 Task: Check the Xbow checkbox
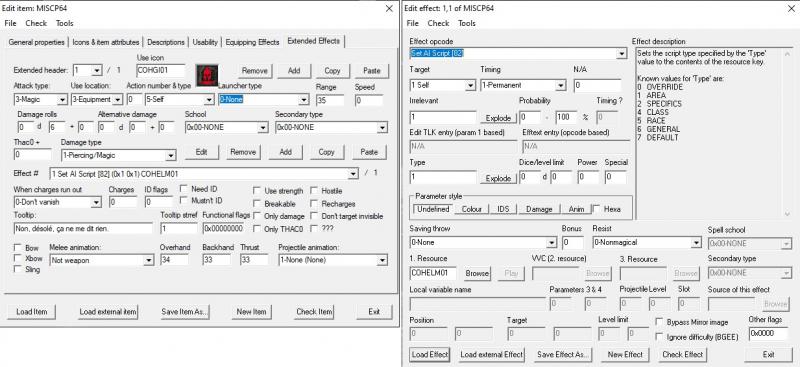[x=18, y=258]
